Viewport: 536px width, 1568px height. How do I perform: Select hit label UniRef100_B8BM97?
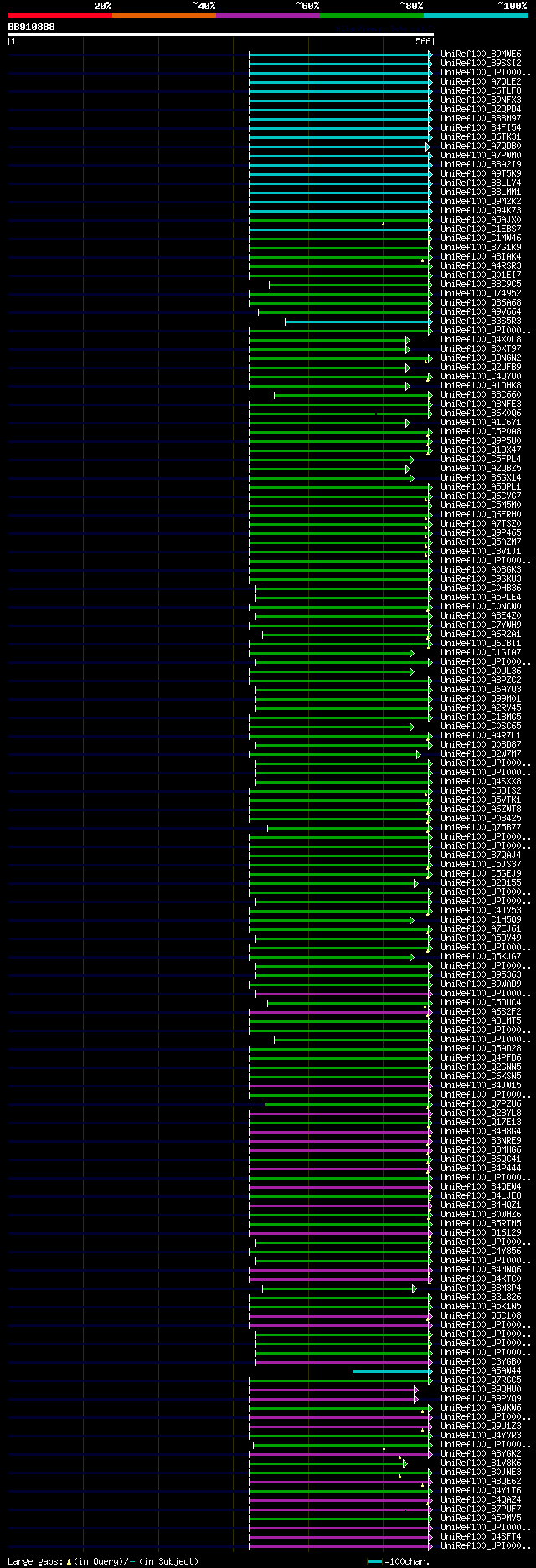[x=481, y=118]
